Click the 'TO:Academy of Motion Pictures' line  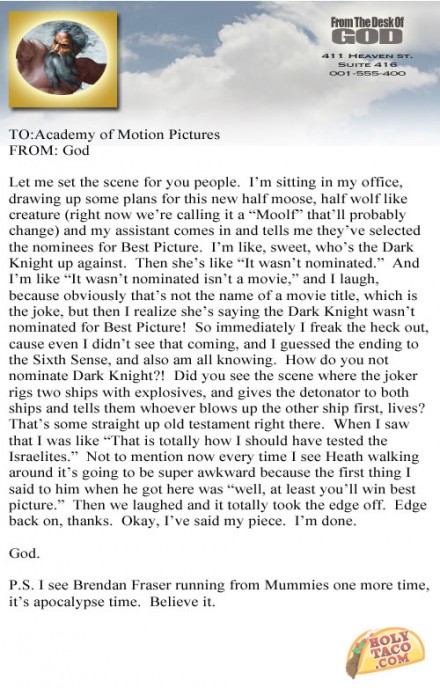tap(114, 134)
